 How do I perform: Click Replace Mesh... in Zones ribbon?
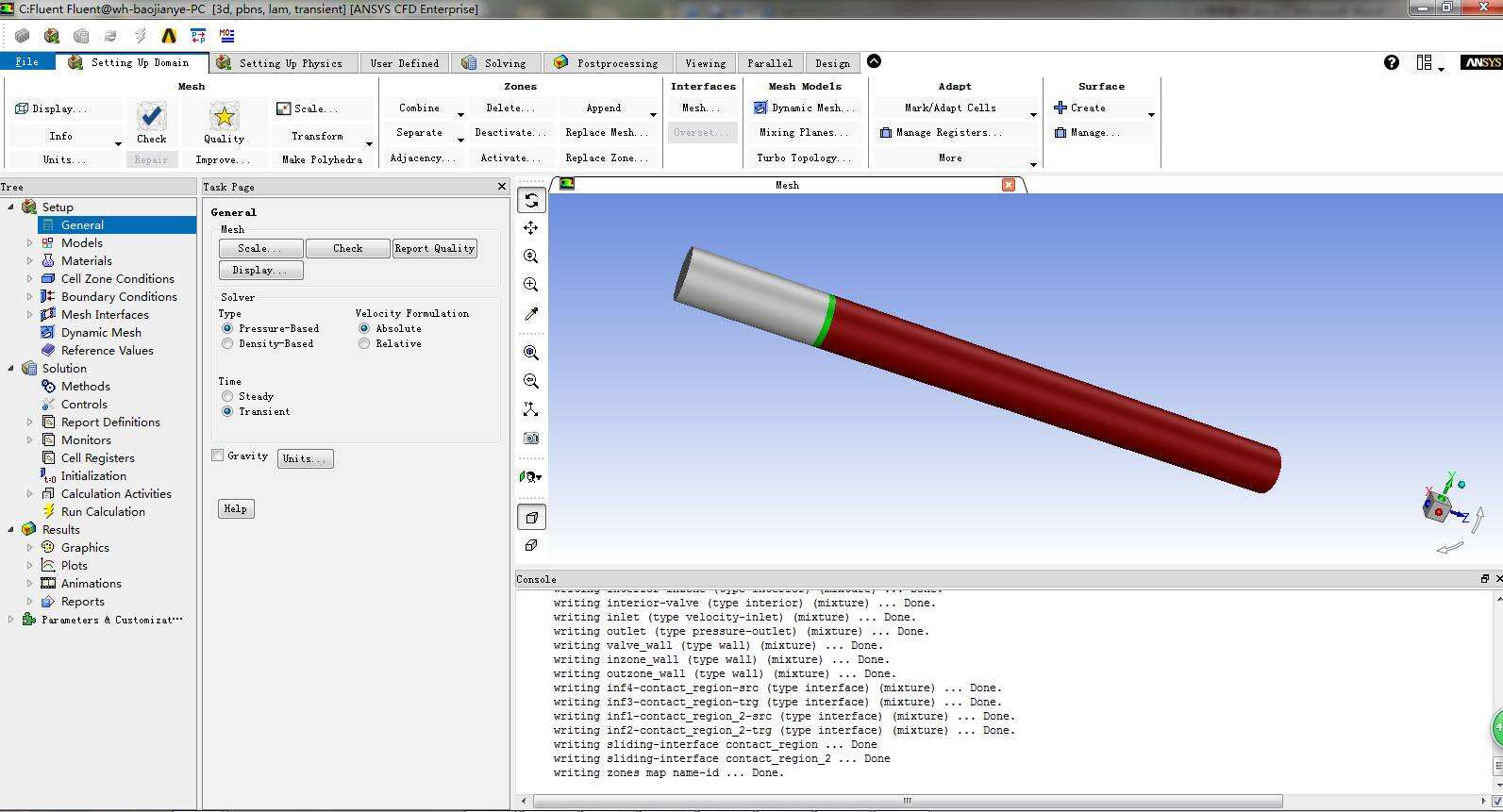pos(607,132)
